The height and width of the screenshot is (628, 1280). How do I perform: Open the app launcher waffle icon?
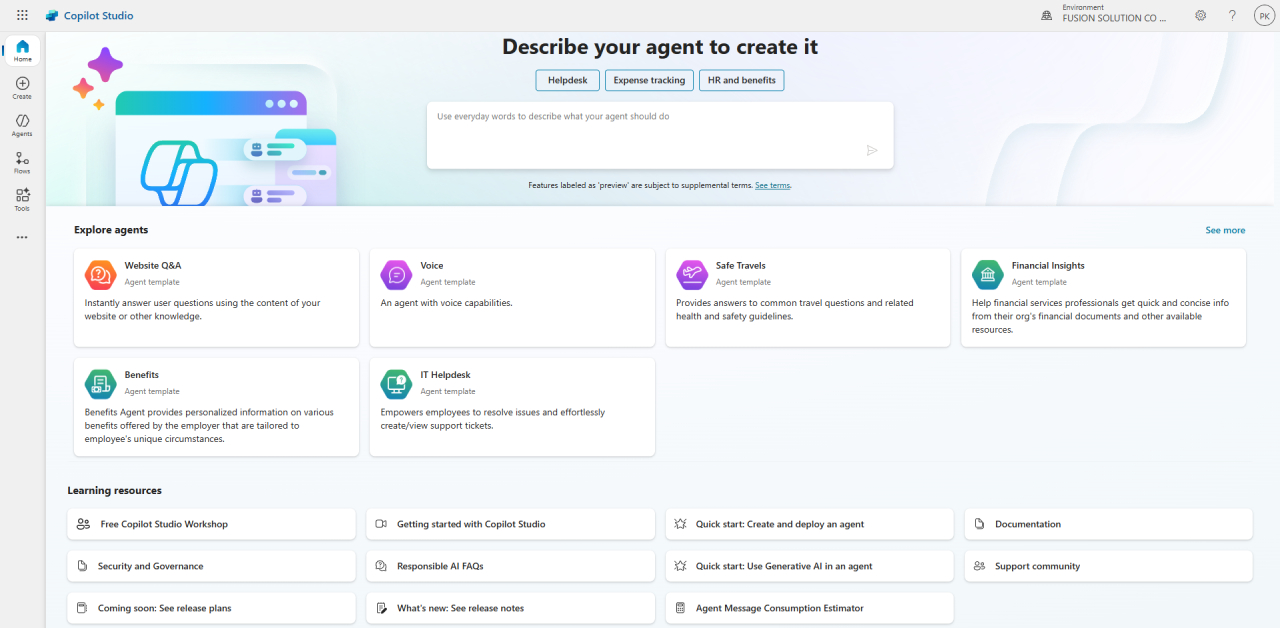point(22,15)
